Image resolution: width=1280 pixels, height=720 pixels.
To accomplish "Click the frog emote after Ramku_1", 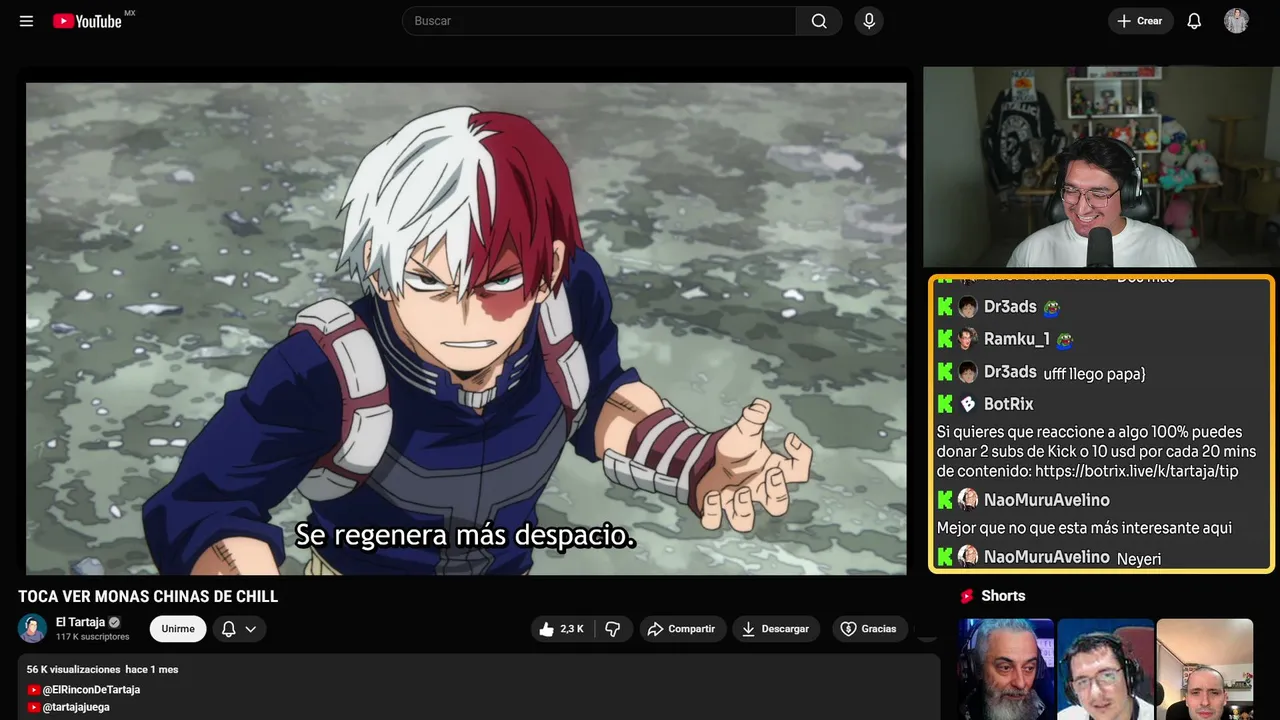I will click(1064, 340).
